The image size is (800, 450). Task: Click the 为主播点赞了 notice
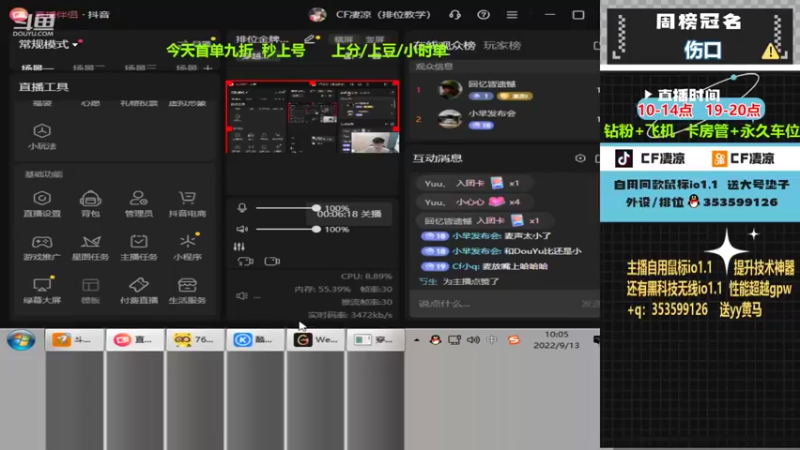click(470, 282)
